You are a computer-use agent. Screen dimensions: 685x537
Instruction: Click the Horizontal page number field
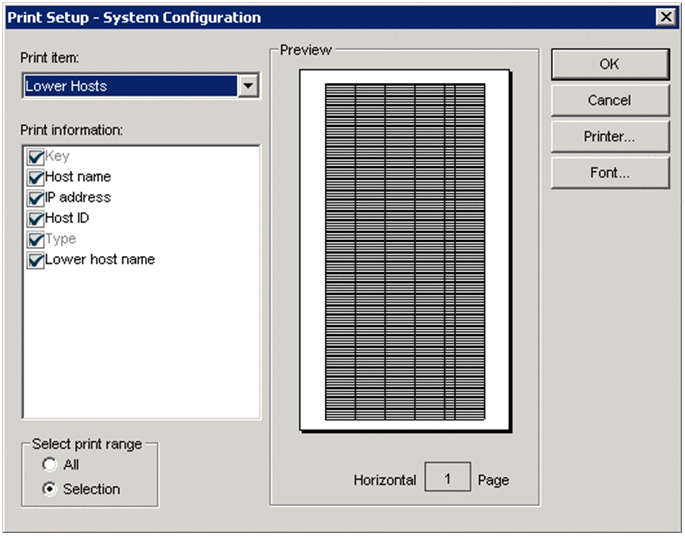(447, 479)
